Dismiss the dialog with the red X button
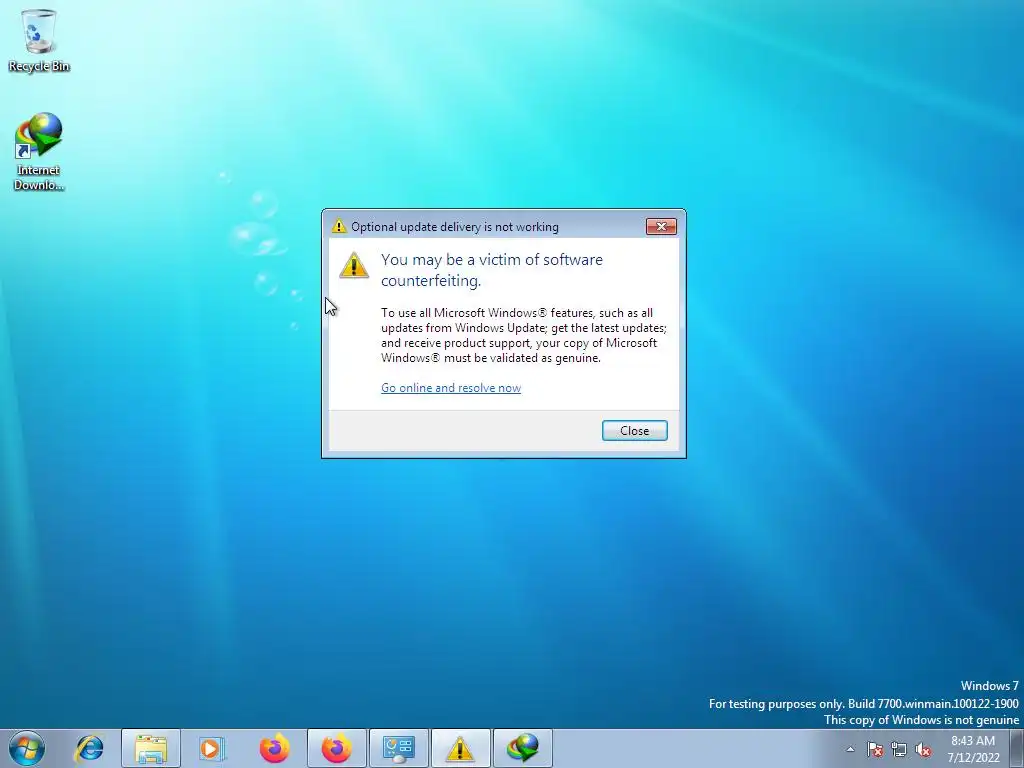The height and width of the screenshot is (768, 1024). pyautogui.click(x=661, y=227)
